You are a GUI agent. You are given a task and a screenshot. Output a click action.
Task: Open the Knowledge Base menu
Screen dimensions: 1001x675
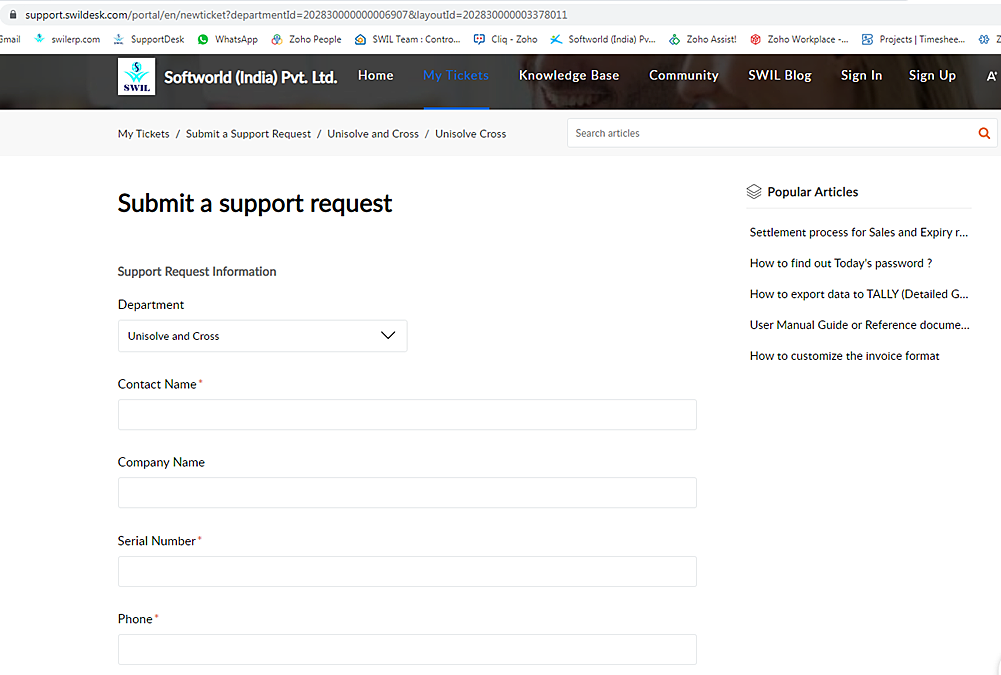click(x=569, y=75)
